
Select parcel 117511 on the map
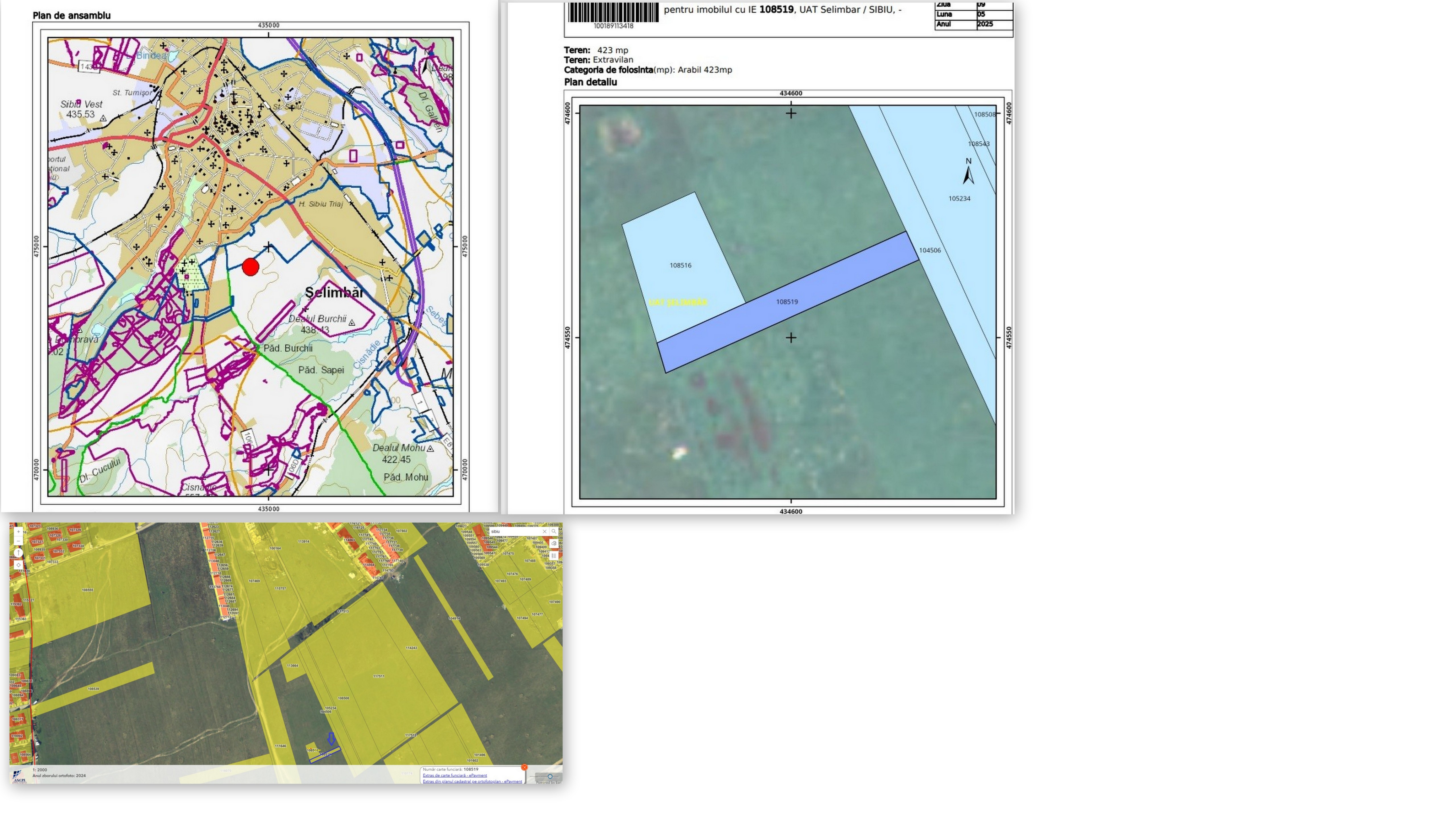coord(378,676)
